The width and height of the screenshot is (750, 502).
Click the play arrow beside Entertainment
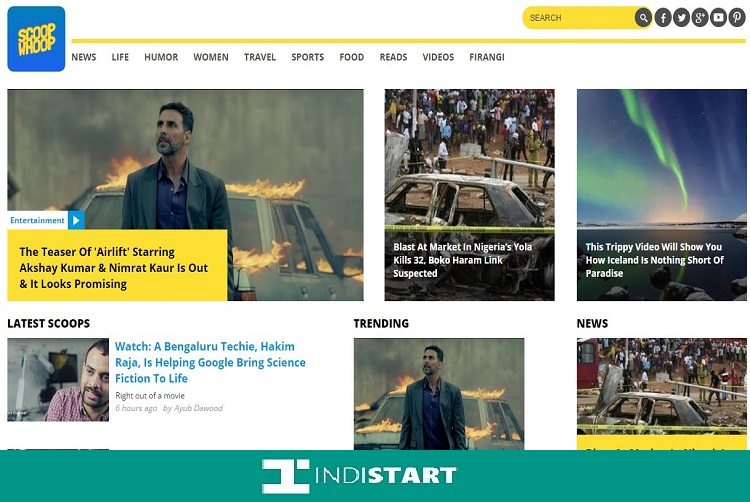(x=76, y=220)
